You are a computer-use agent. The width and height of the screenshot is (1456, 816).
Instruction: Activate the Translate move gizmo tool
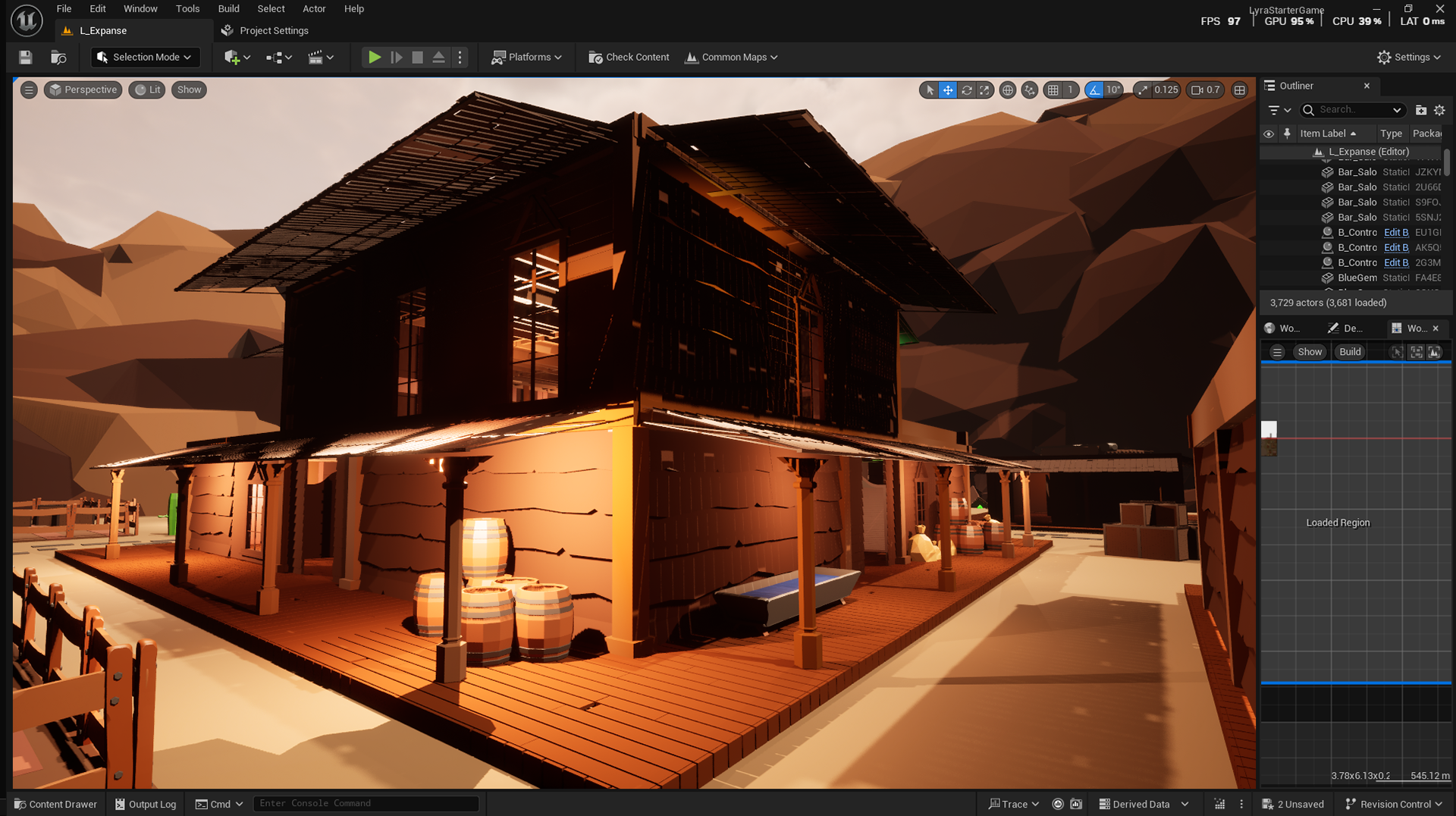click(948, 90)
